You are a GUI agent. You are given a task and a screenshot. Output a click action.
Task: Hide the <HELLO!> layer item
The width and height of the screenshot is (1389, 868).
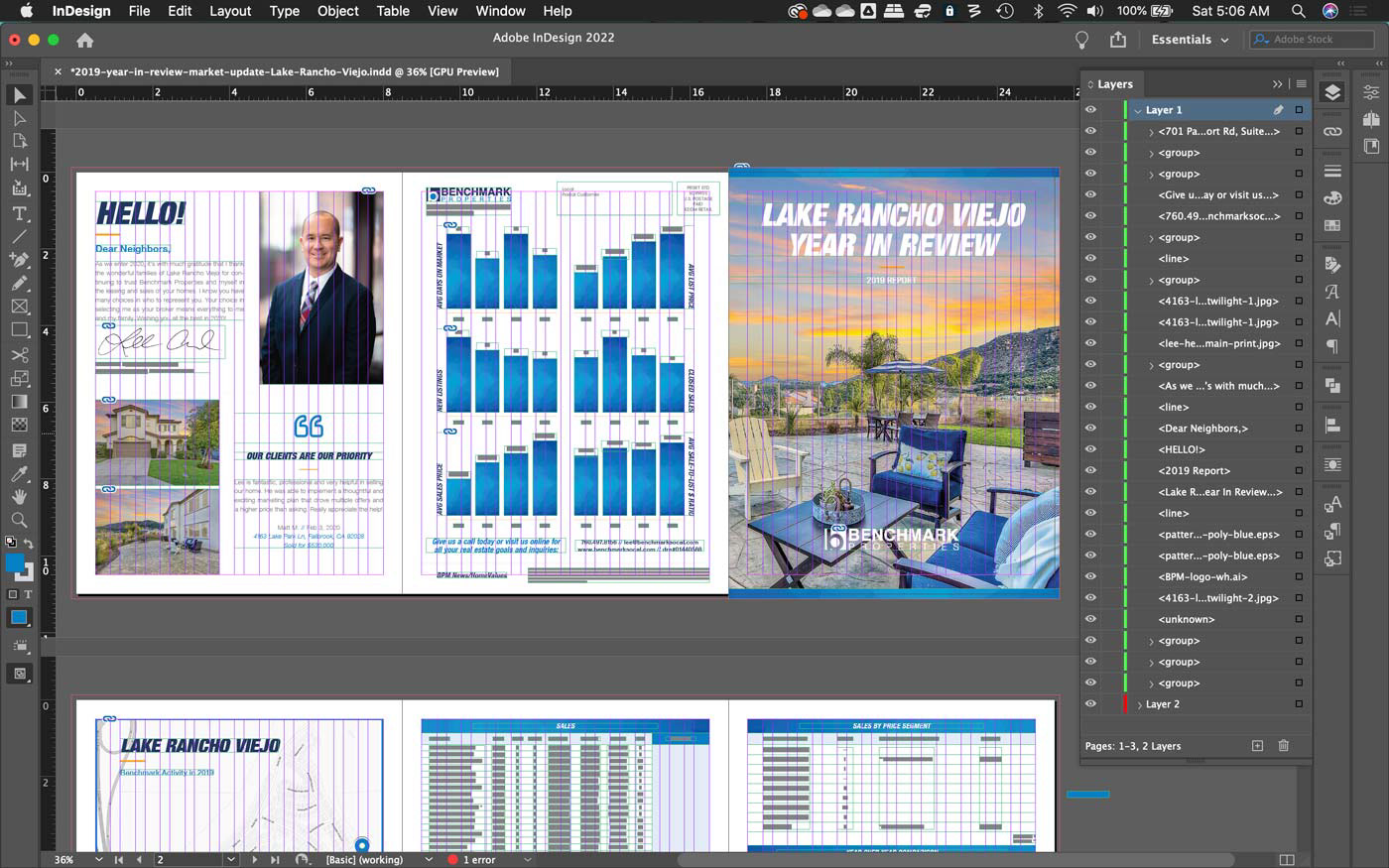pyautogui.click(x=1090, y=449)
